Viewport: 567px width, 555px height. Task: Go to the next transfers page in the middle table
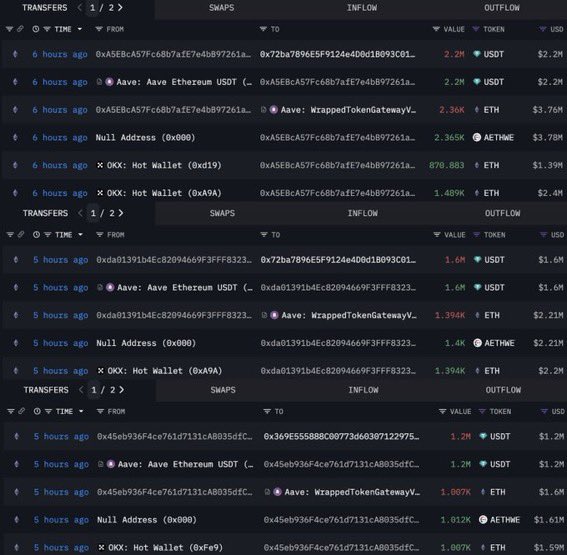(121, 213)
